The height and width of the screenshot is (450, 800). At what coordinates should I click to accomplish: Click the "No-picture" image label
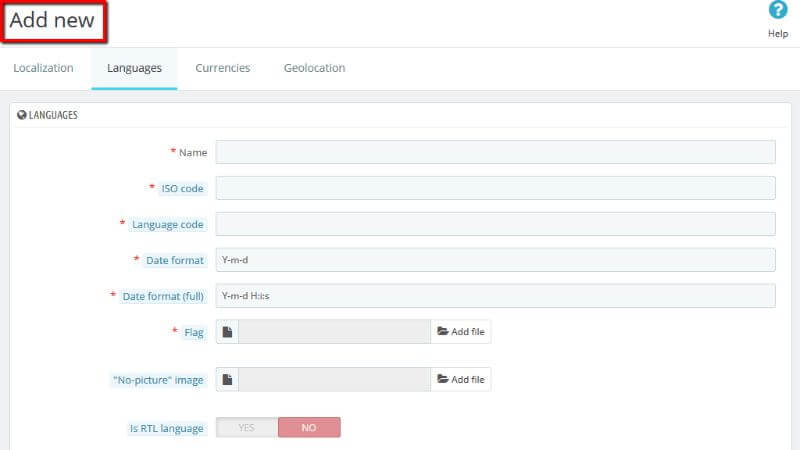[x=158, y=381]
